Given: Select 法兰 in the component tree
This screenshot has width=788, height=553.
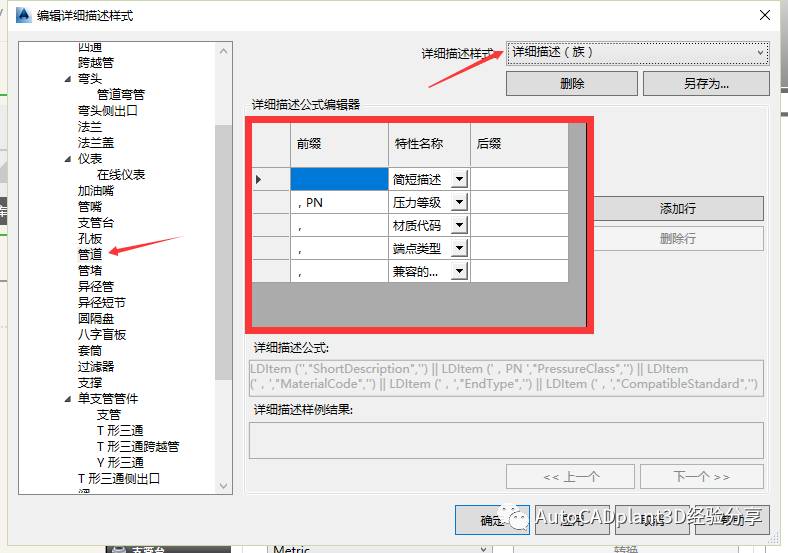Looking at the screenshot, I should [90, 127].
